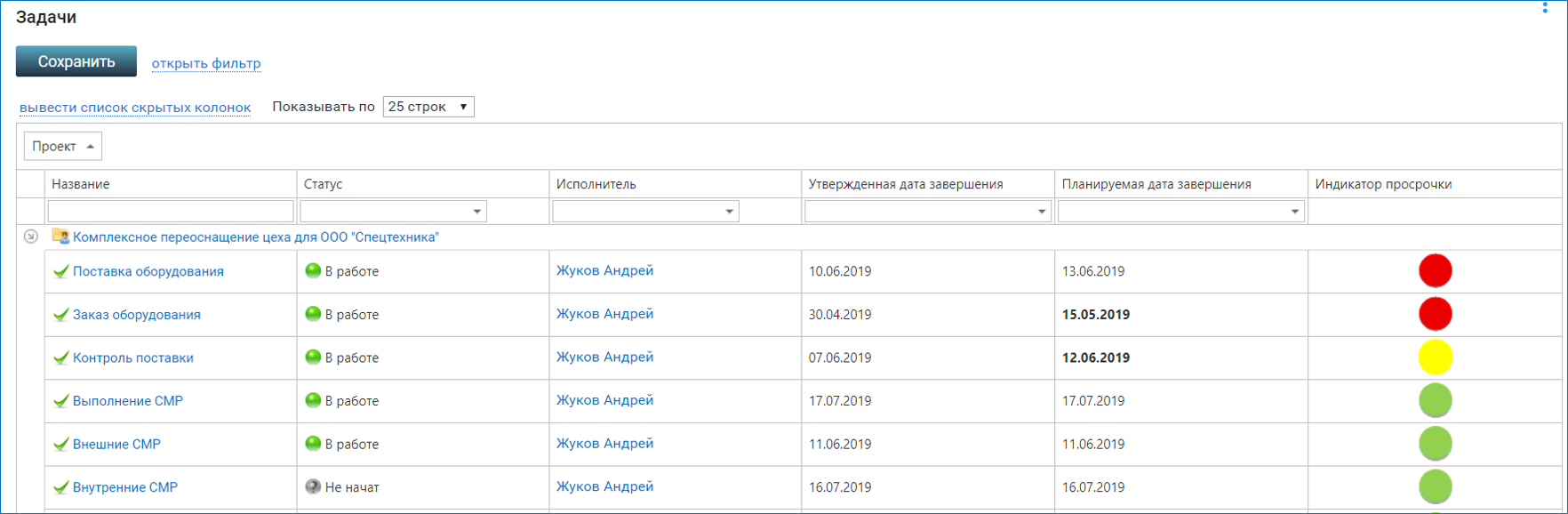Click the green checkmark icon of Поставка оборудования
Screen dimensions: 1568x514
point(60,271)
